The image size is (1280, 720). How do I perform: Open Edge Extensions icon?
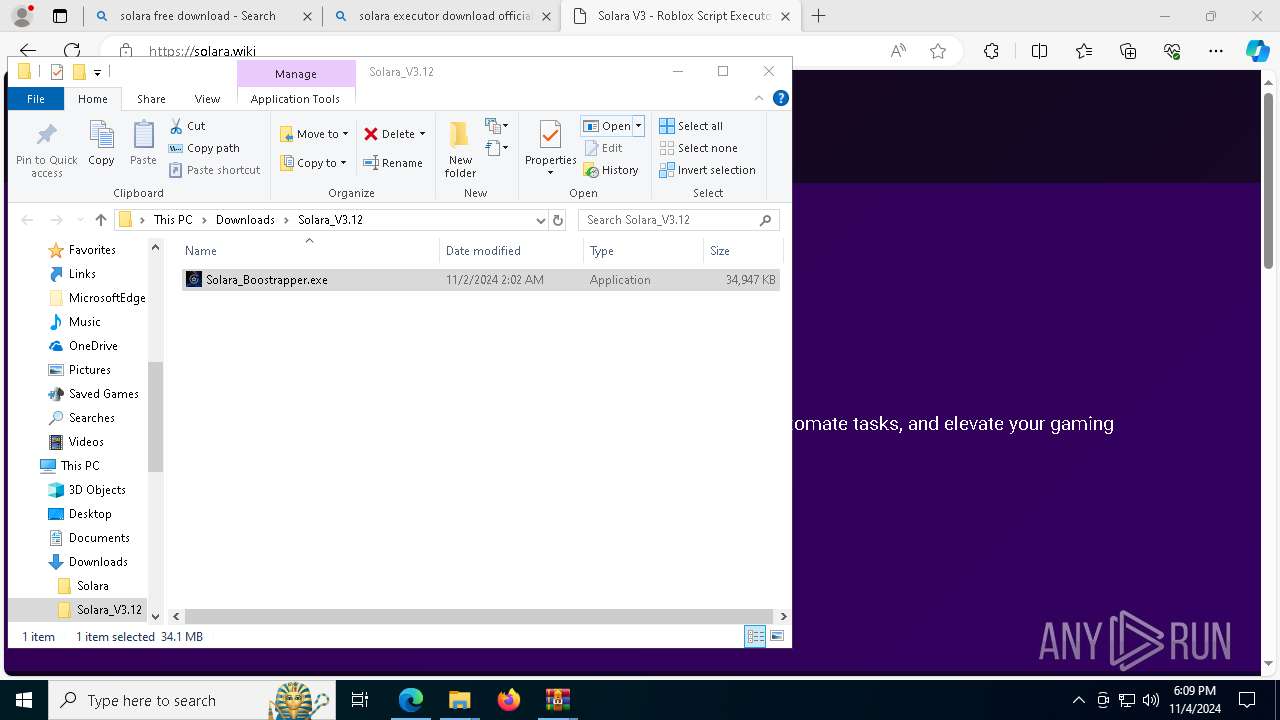tap(991, 51)
